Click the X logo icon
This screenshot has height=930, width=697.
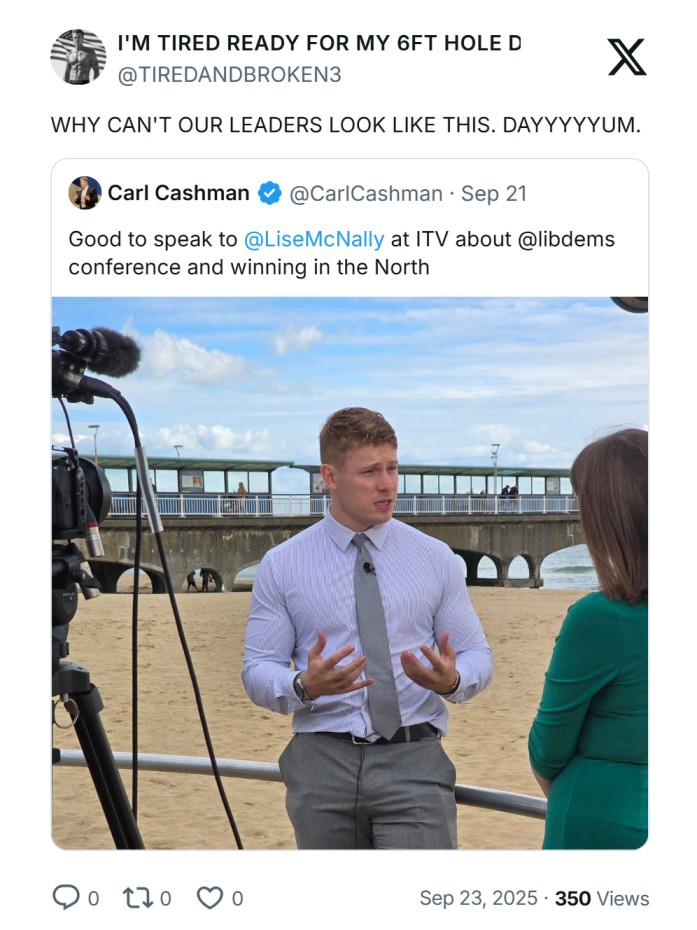click(x=627, y=58)
